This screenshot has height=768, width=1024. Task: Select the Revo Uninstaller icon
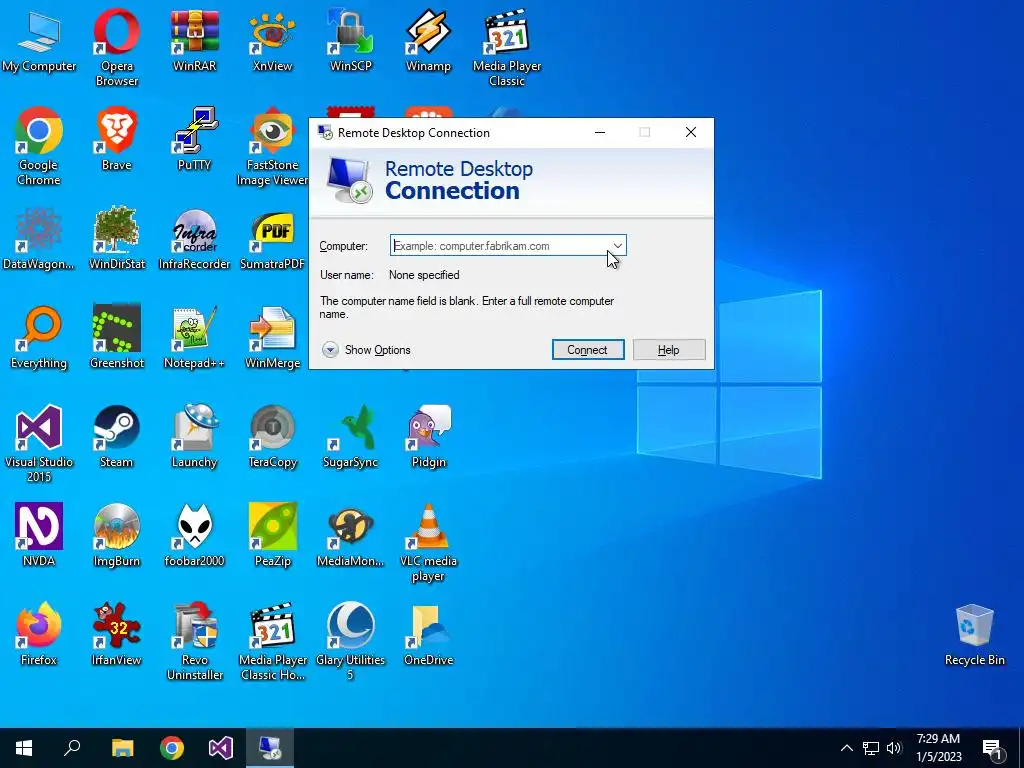tap(194, 641)
